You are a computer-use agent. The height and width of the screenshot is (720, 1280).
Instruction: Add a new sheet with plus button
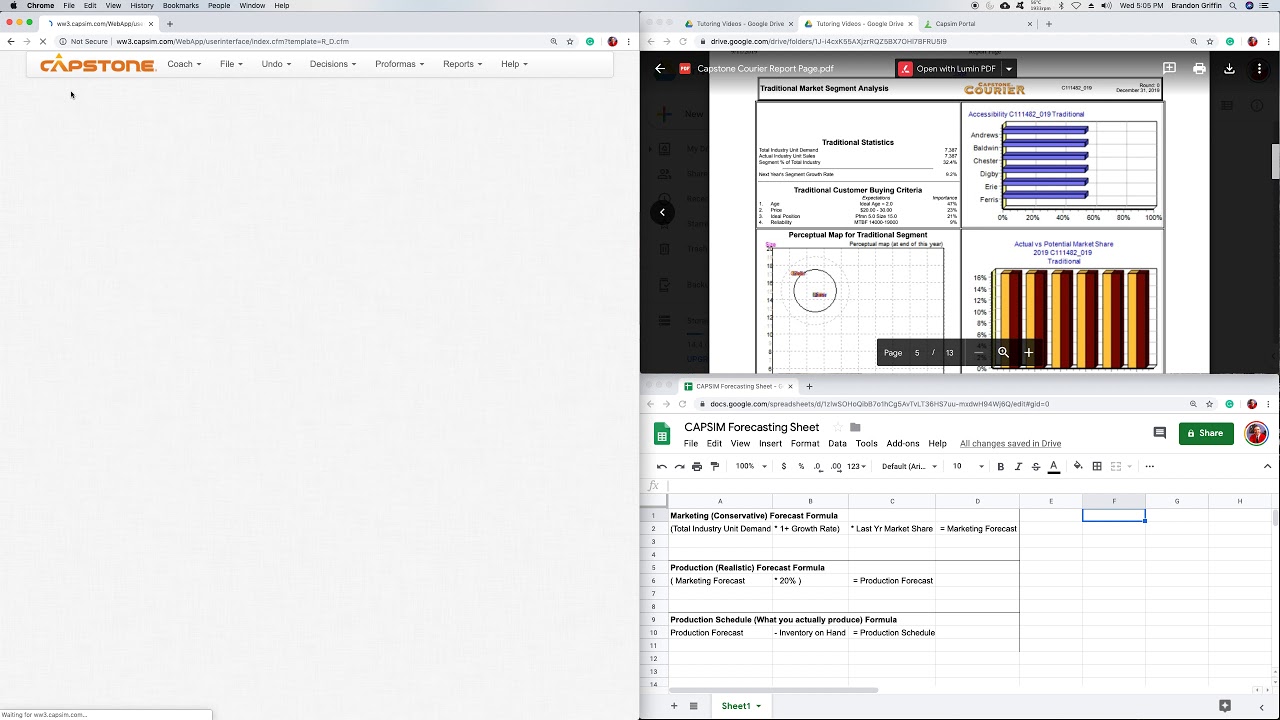pos(673,706)
